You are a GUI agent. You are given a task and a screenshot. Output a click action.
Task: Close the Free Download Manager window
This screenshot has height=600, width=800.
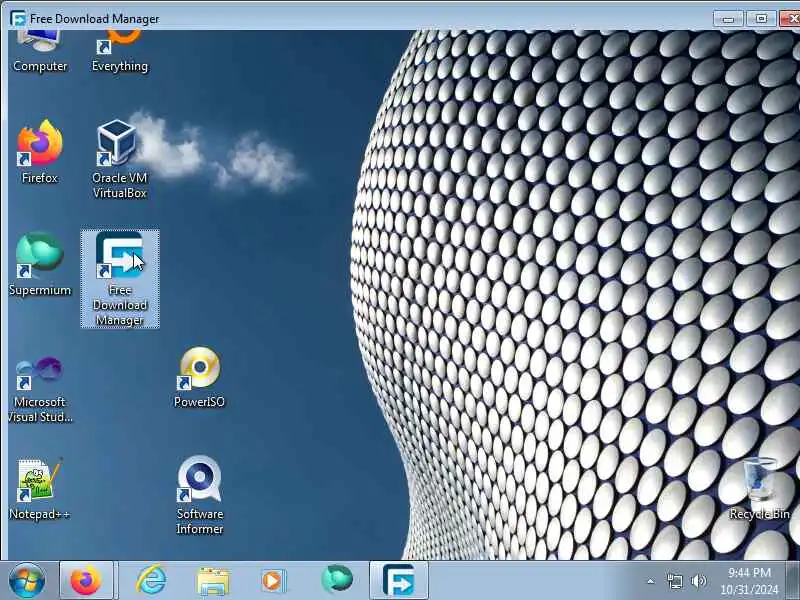[790, 19]
